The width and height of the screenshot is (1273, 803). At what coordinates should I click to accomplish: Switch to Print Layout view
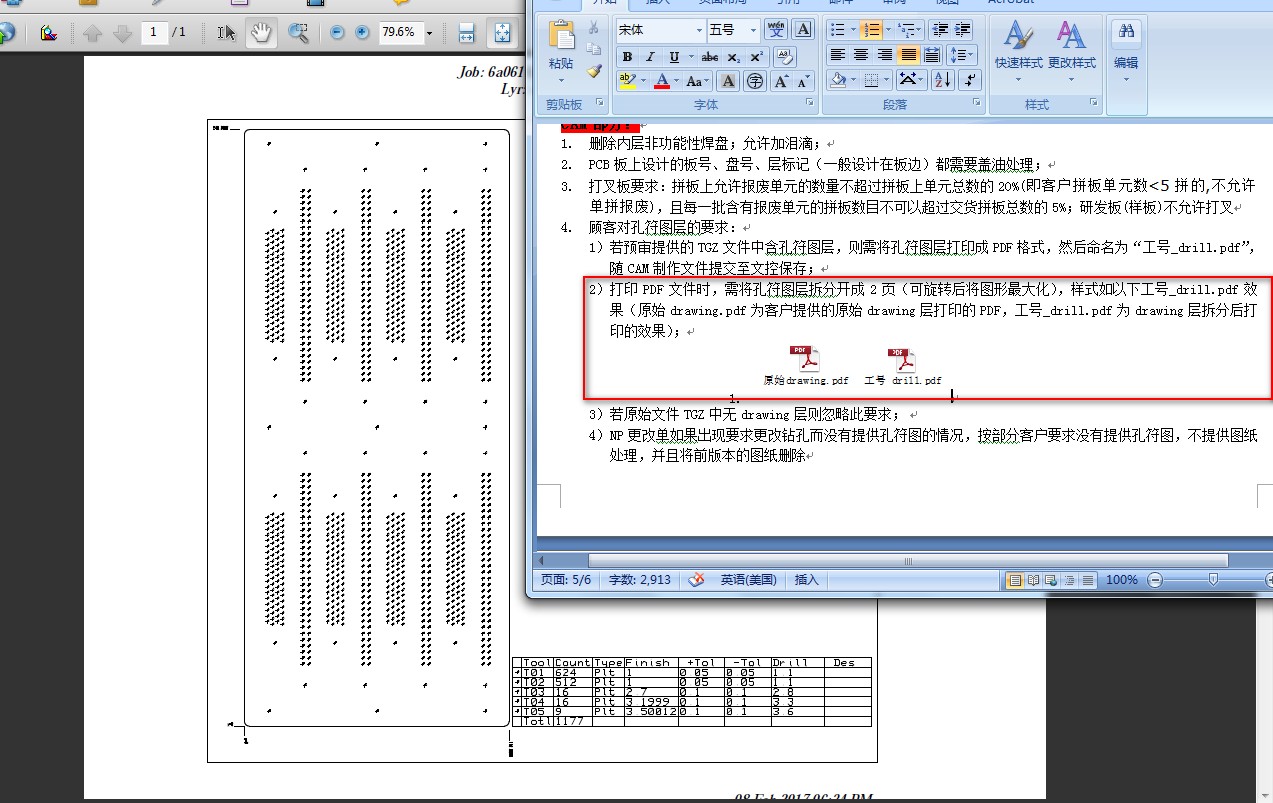pyautogui.click(x=1015, y=580)
